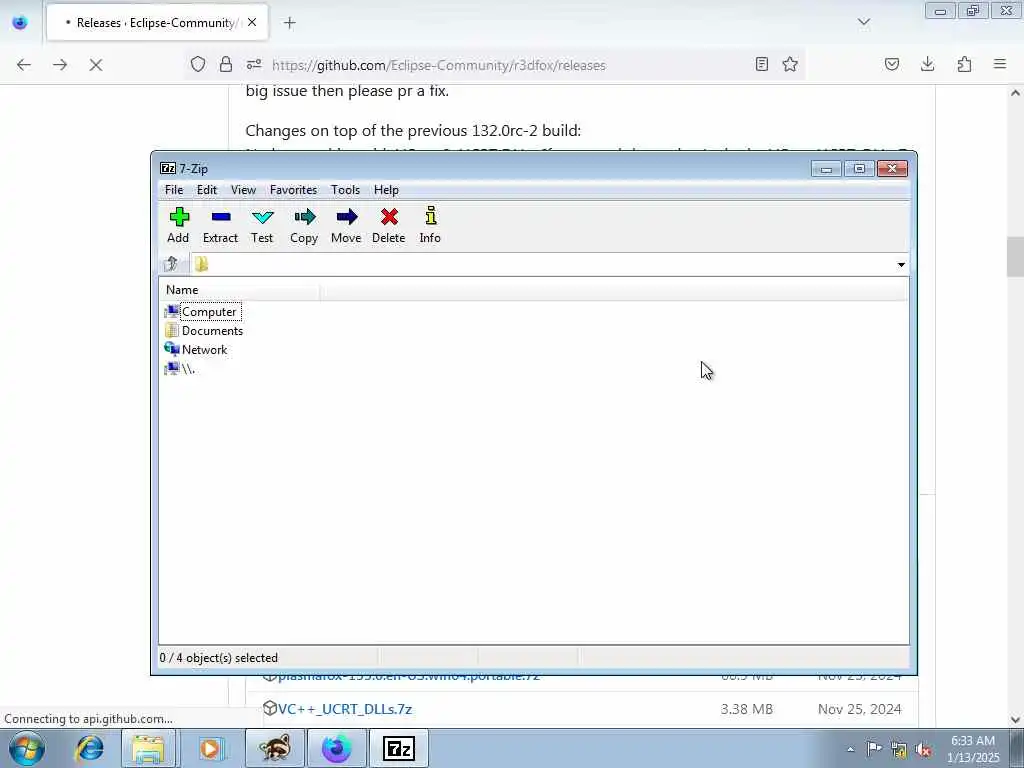Open Firefox downloads panel
Screen dimensions: 1024x768
tap(927, 64)
